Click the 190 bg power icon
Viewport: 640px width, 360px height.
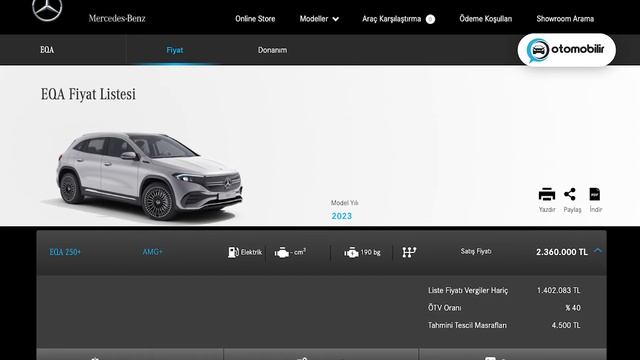351,253
